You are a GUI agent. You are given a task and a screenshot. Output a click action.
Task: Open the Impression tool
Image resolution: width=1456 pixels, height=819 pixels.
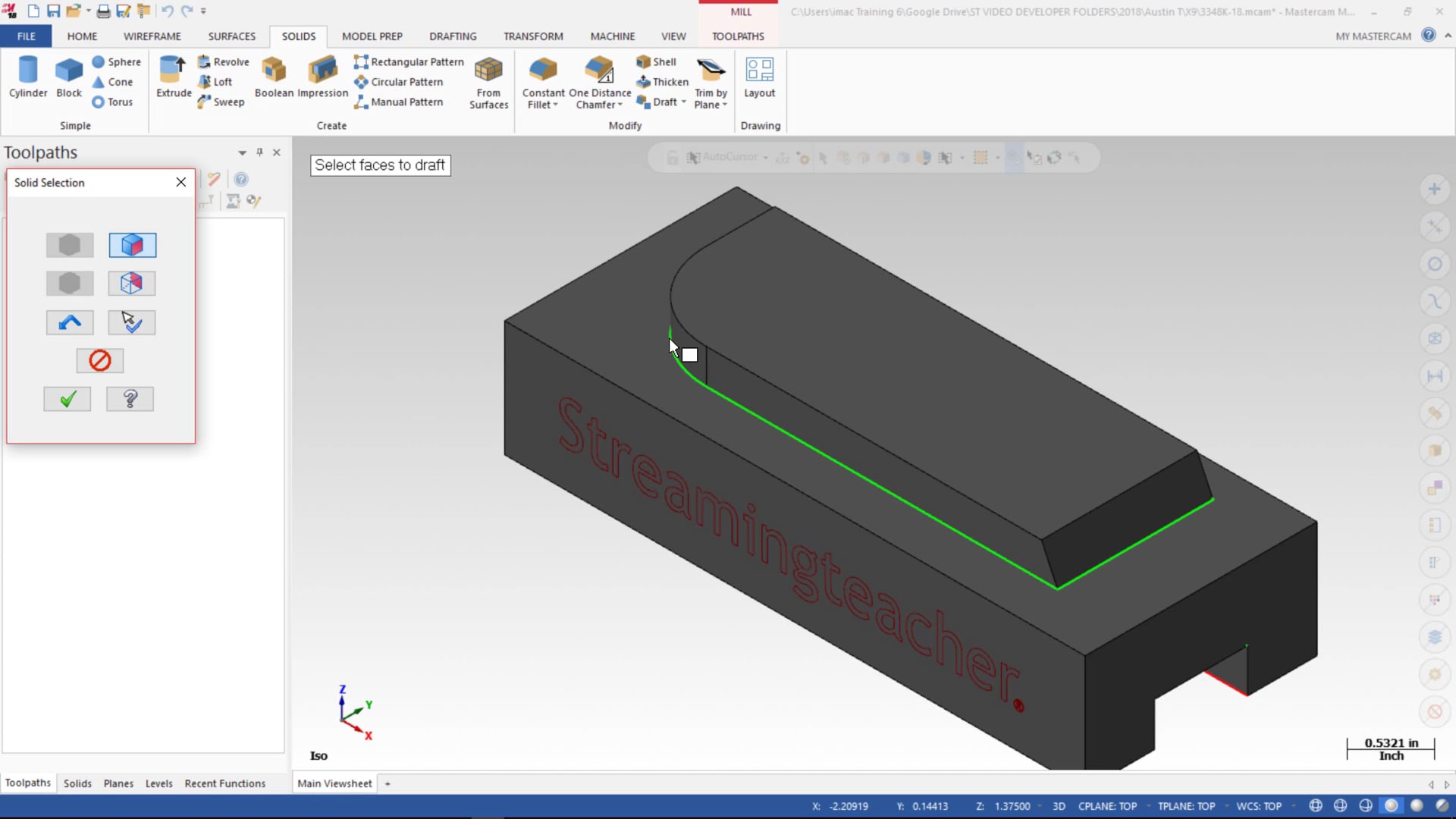(323, 77)
